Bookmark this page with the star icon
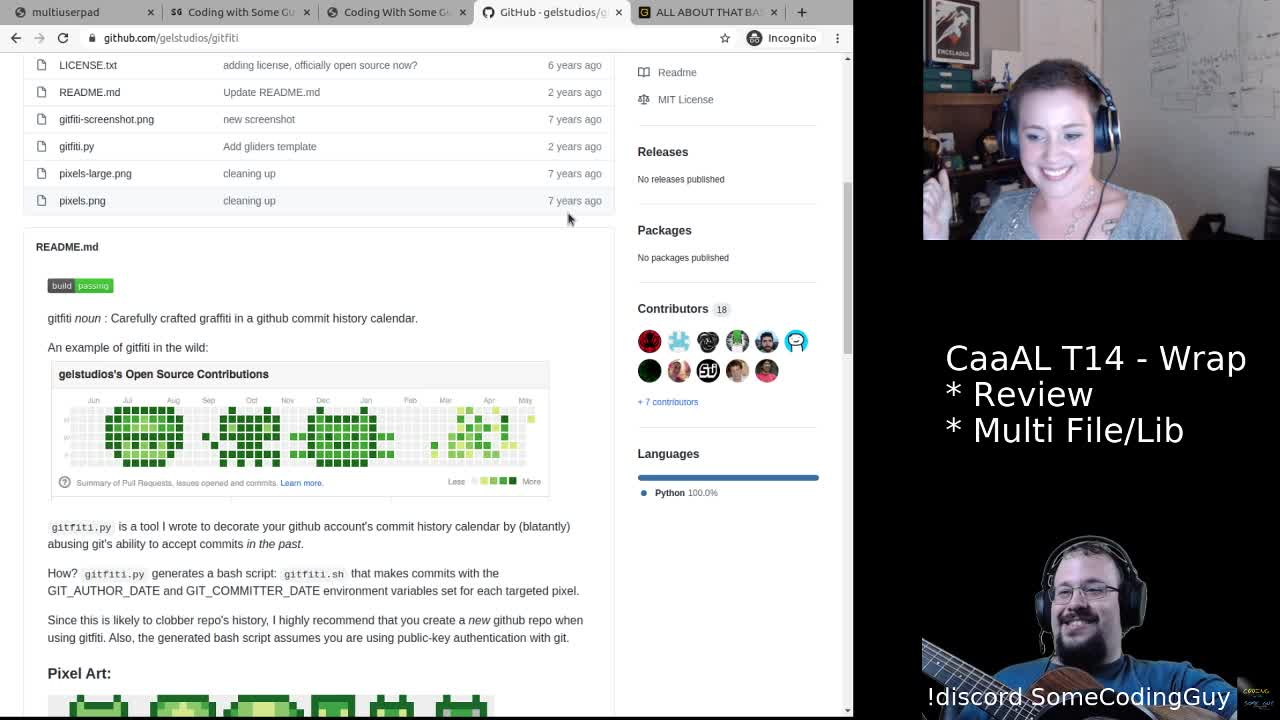Viewport: 1280px width, 720px height. pyautogui.click(x=725, y=38)
